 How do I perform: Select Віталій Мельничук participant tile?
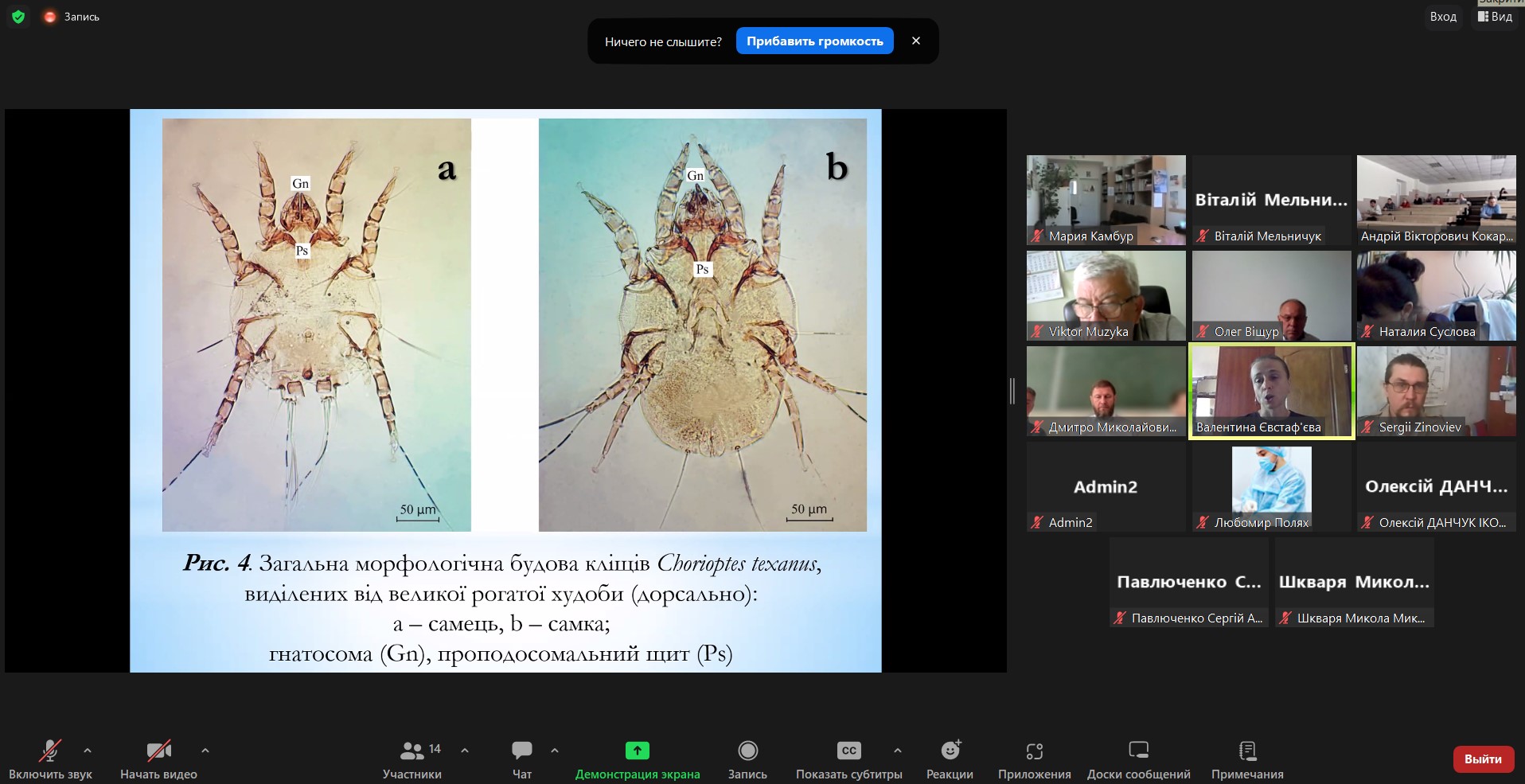1271,200
